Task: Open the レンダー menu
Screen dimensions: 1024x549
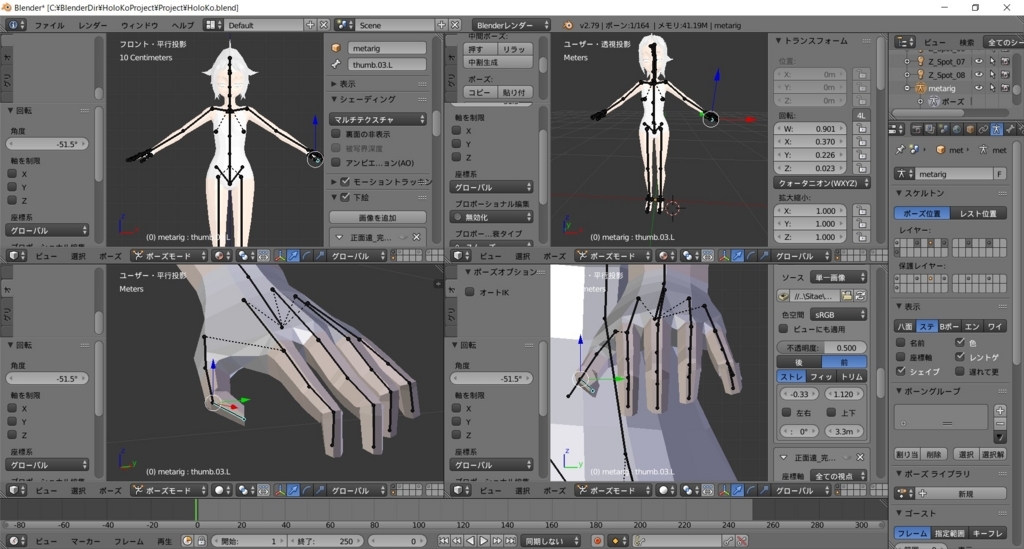Action: [93, 25]
